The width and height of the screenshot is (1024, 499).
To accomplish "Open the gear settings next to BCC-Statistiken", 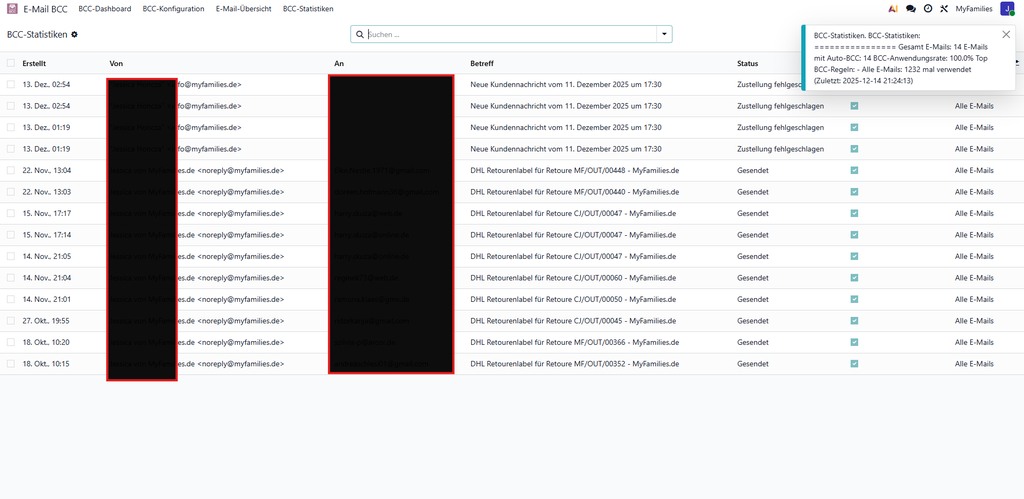I will pos(74,34).
